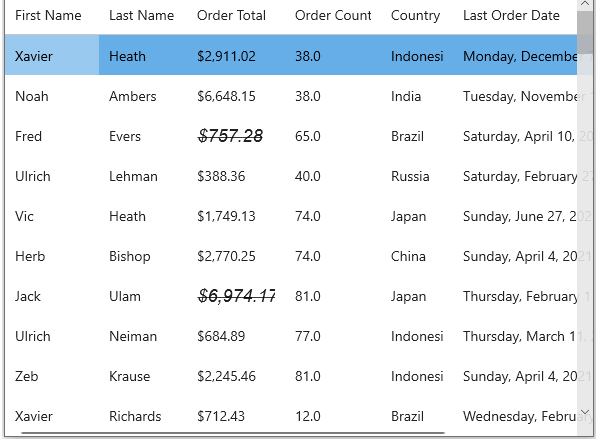
Task: Click the Country column header
Action: 415,16
